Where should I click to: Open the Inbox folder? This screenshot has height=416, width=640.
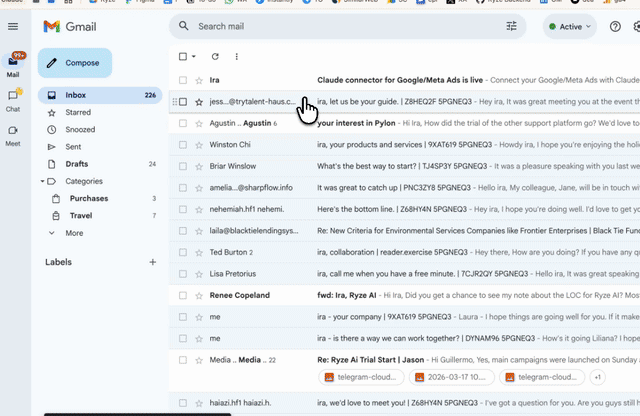click(100, 95)
